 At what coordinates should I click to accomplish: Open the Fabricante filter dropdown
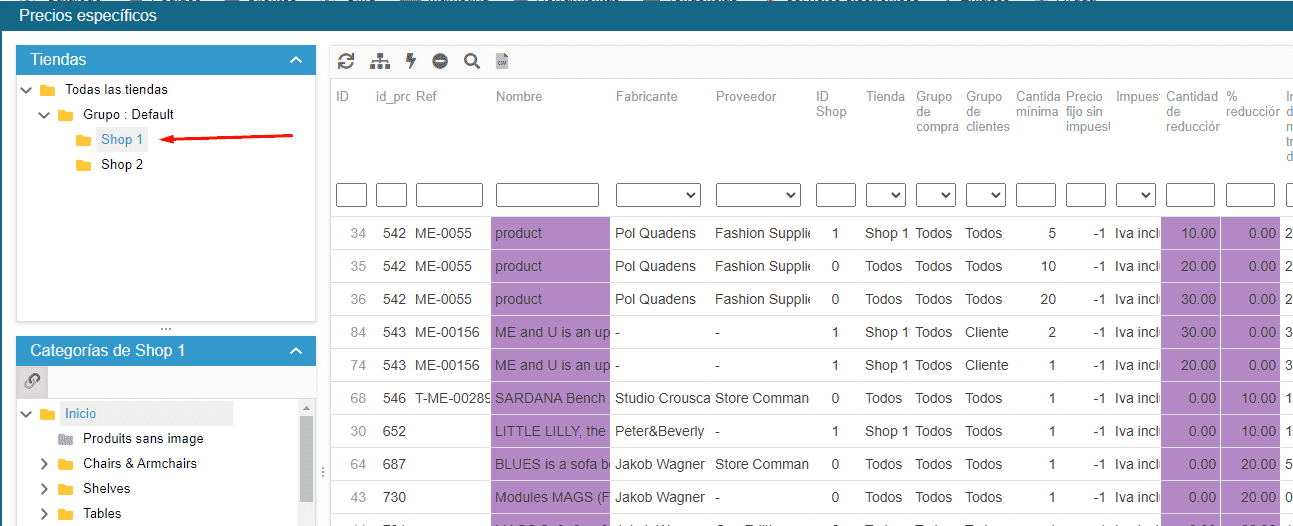click(658, 195)
